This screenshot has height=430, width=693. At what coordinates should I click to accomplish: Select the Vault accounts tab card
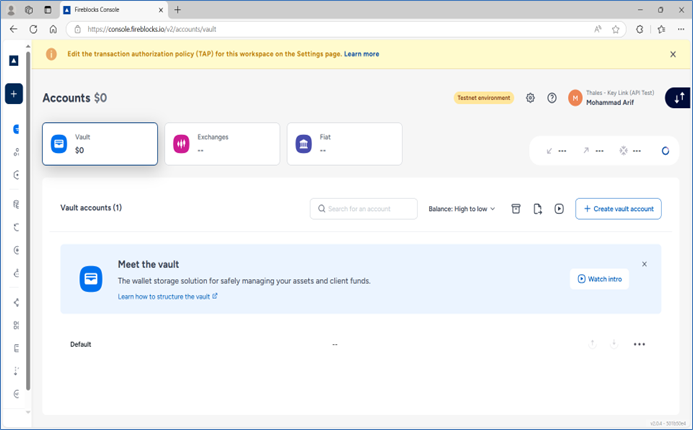[100, 144]
